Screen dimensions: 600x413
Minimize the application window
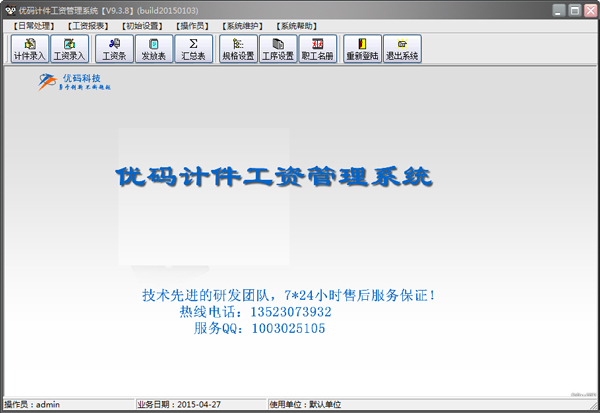[559, 10]
